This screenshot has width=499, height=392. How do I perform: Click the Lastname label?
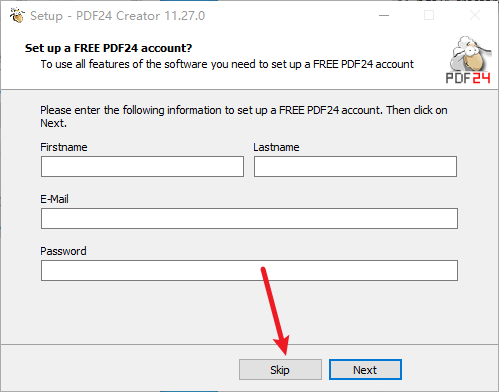276,147
